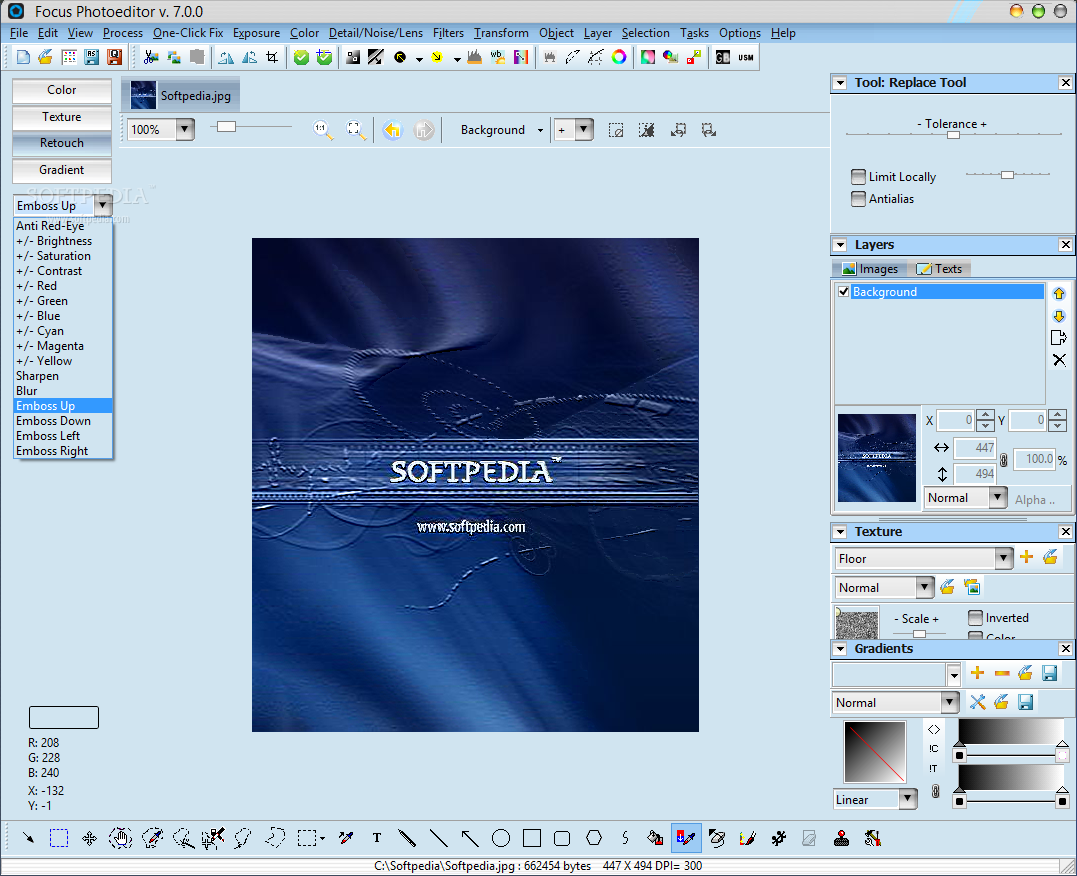Click the yellow undo arrow icon
1077x876 pixels.
392,130
